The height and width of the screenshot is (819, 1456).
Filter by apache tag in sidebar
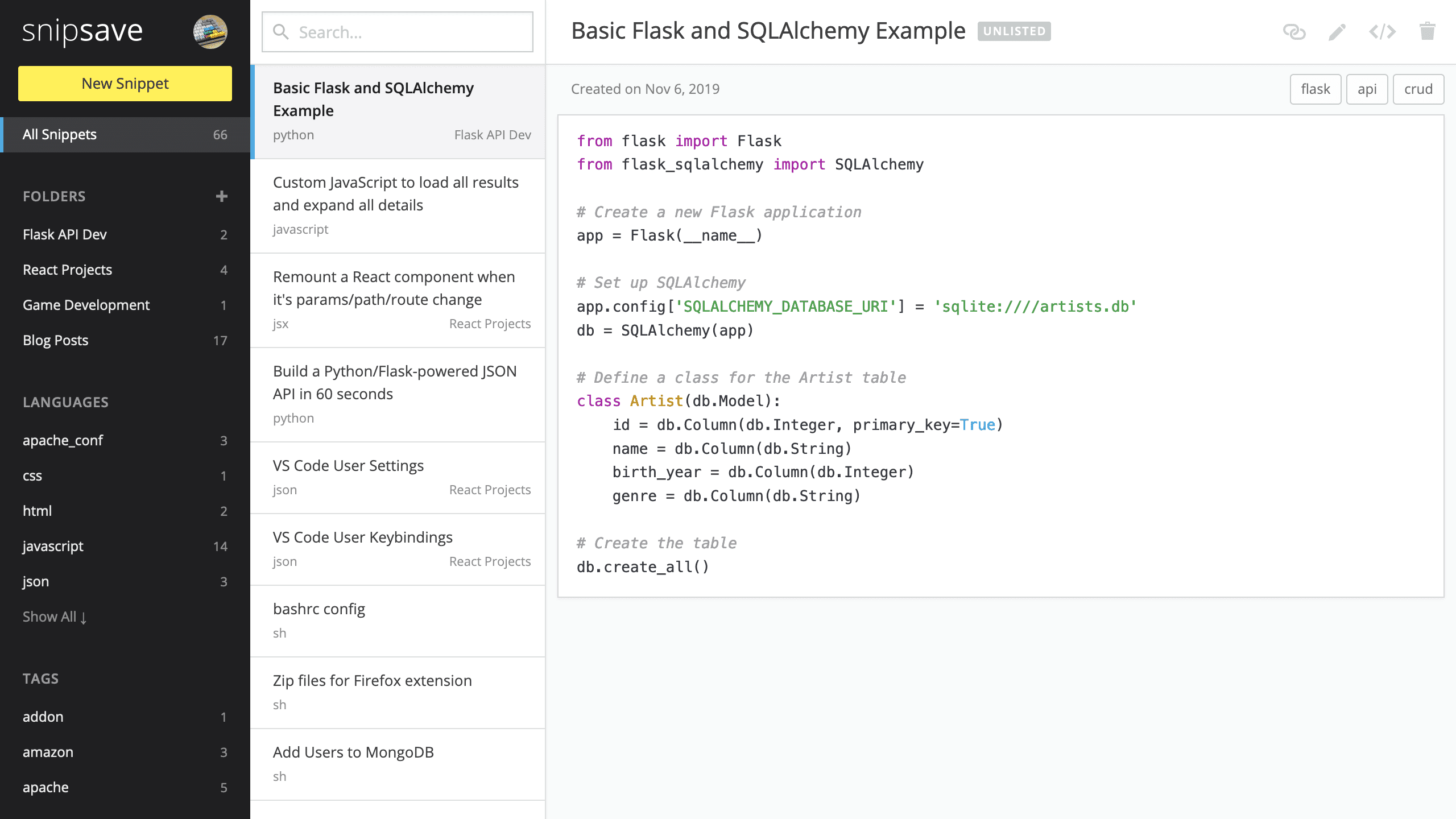125,787
